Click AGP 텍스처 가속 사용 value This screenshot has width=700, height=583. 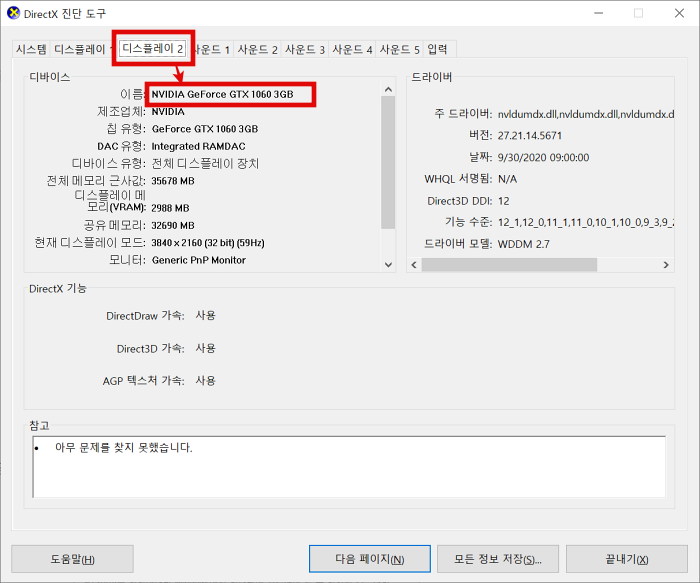(x=205, y=381)
